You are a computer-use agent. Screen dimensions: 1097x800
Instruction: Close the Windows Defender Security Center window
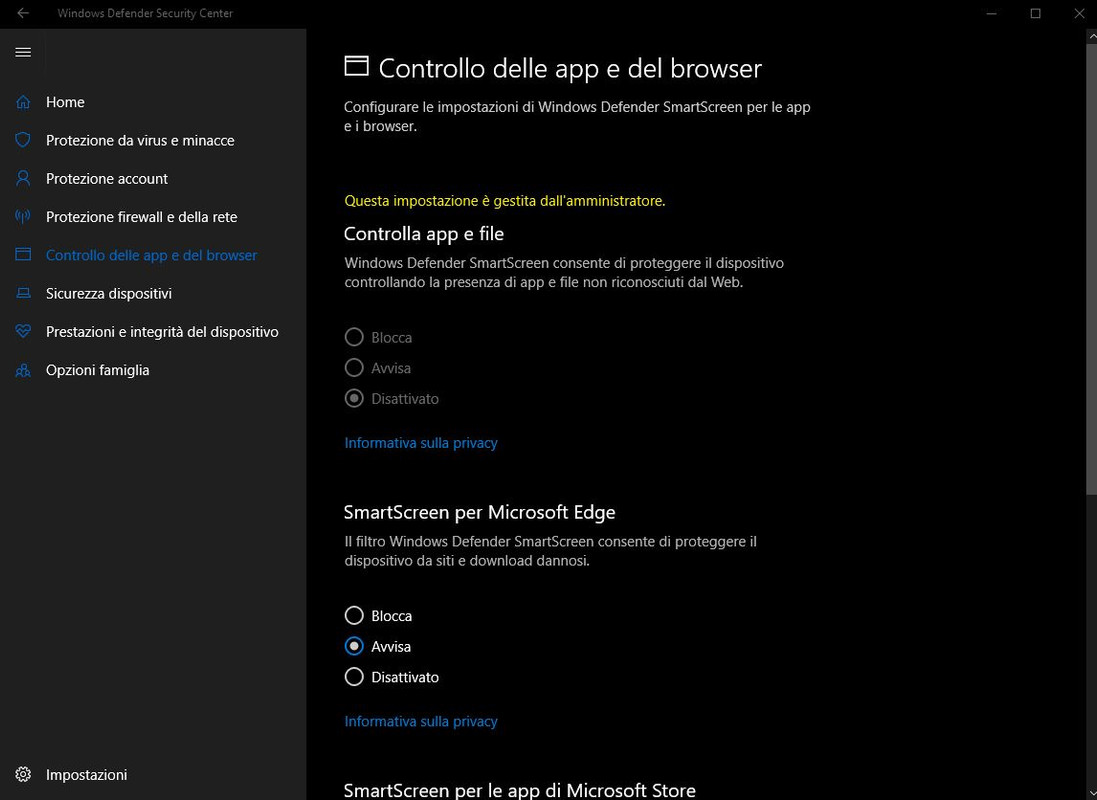(x=1079, y=13)
